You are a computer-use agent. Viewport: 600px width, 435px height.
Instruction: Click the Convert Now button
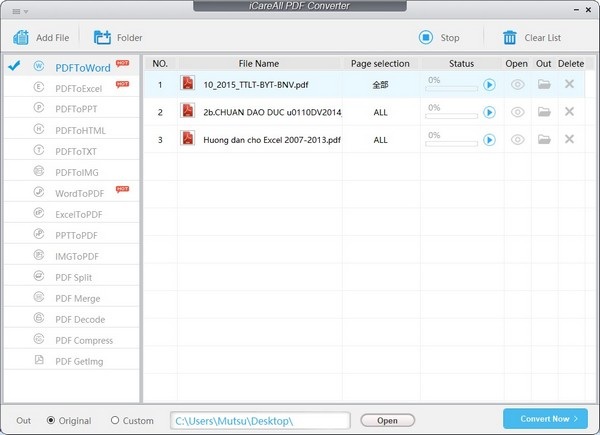pos(545,419)
